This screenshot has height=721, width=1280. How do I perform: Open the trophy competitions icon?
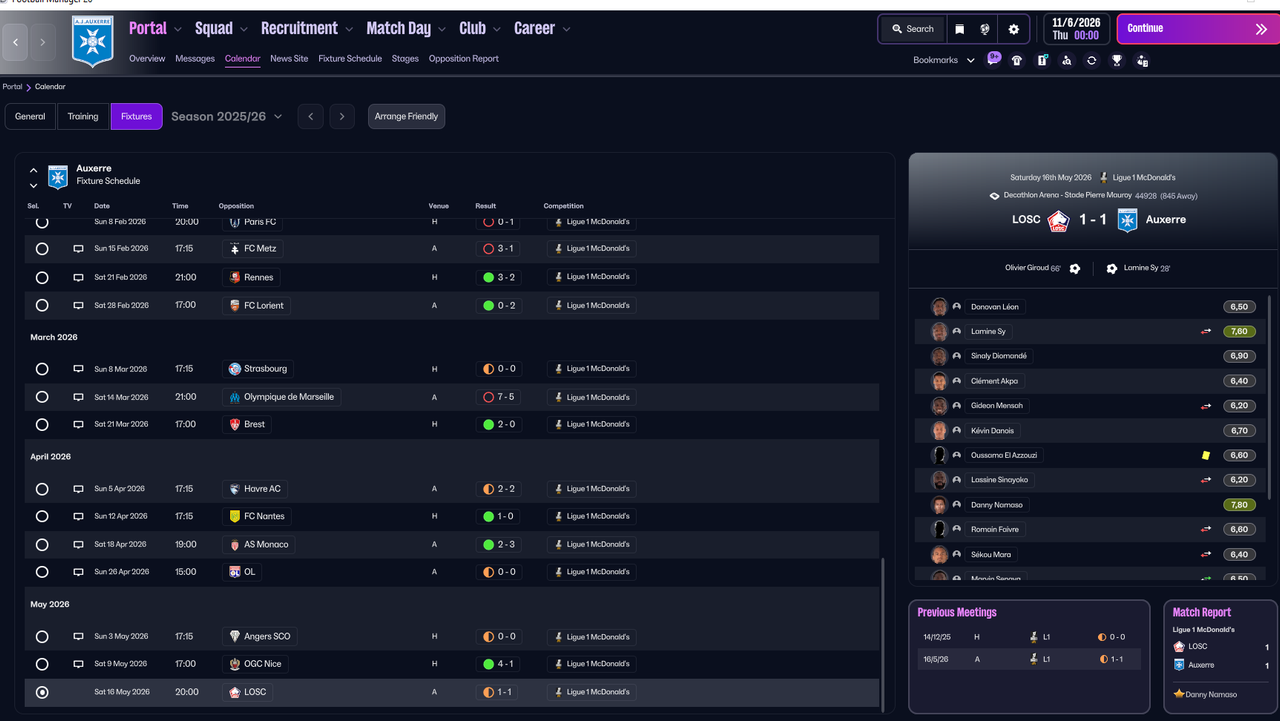[1117, 60]
